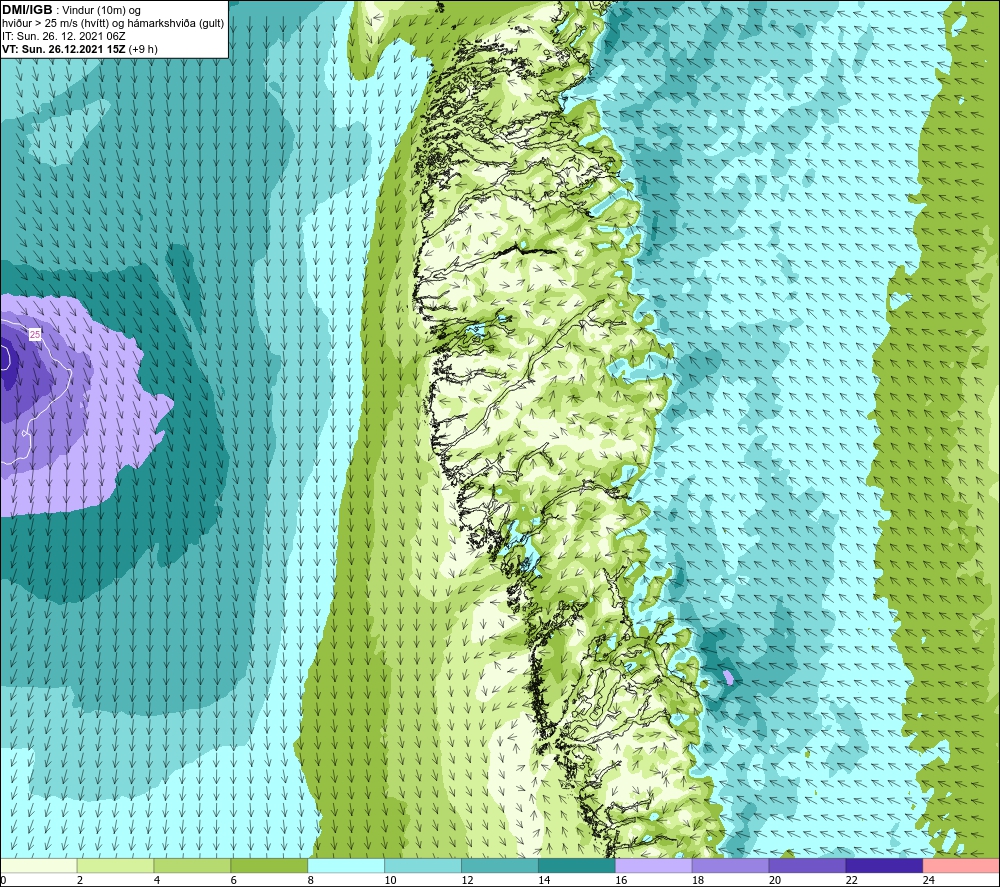Click the pale yellow 0–2 m/s legend swatch
The image size is (1000, 887).
(x=39, y=865)
